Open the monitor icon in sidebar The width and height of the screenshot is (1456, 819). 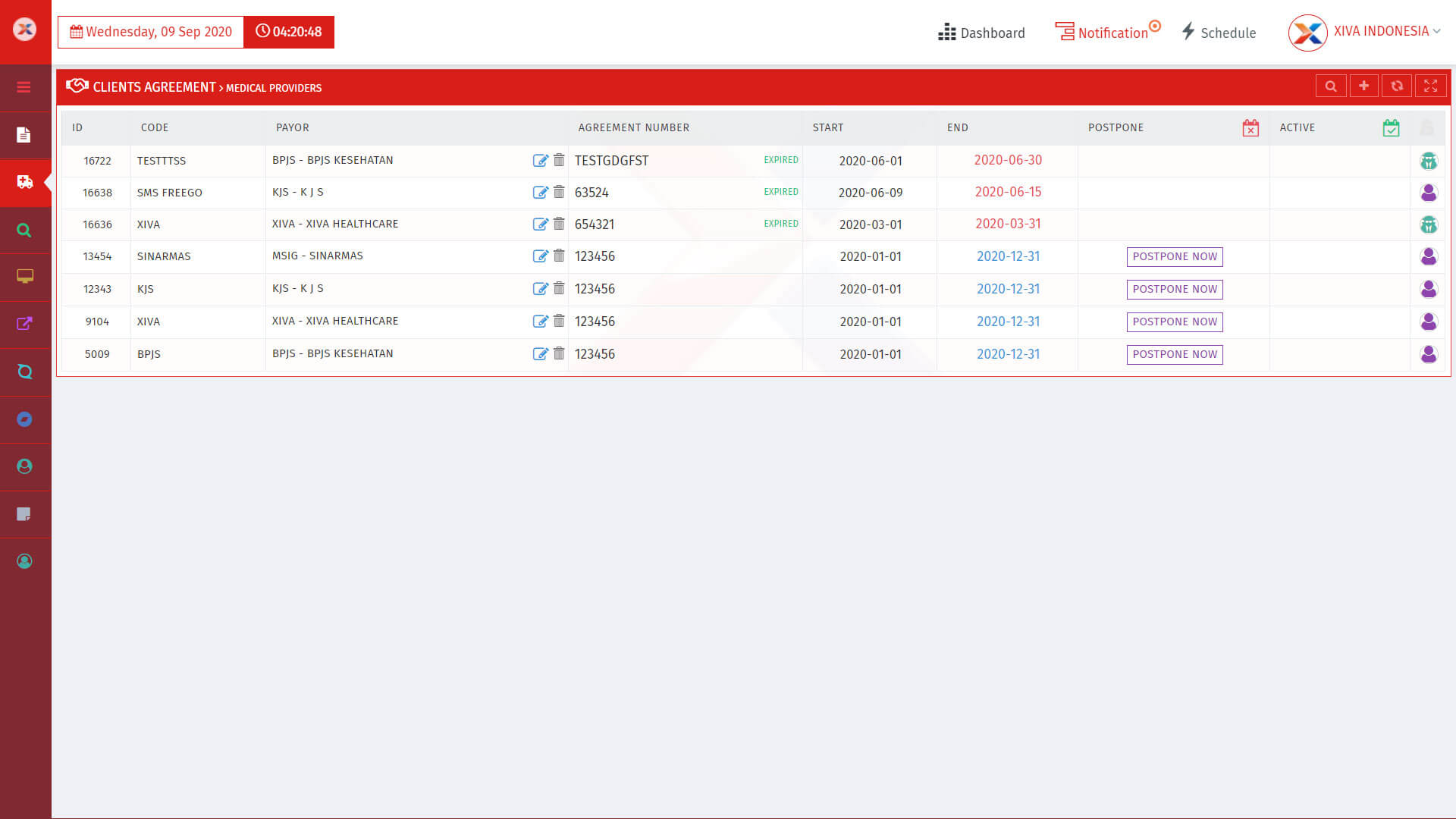pyautogui.click(x=24, y=277)
